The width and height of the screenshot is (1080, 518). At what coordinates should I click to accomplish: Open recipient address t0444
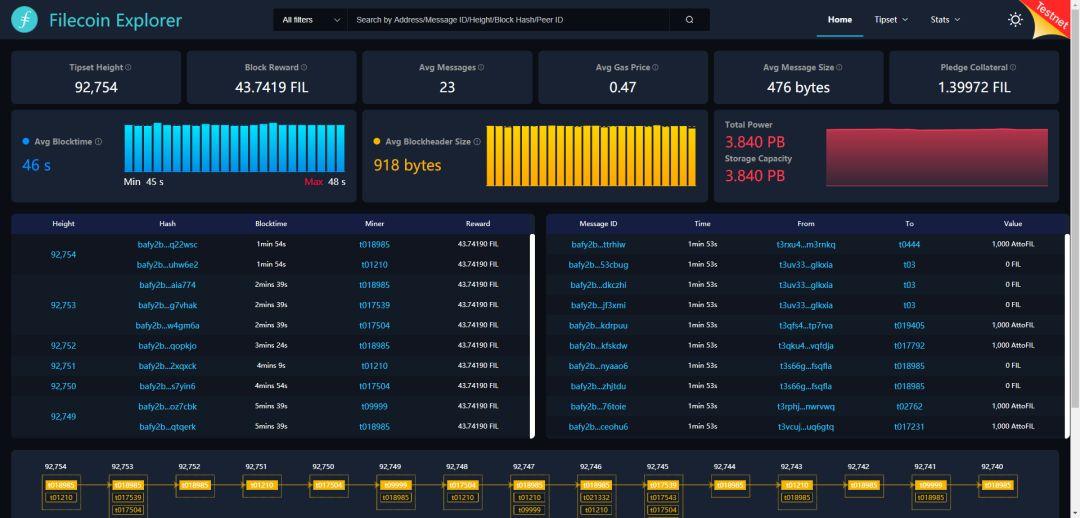909,245
